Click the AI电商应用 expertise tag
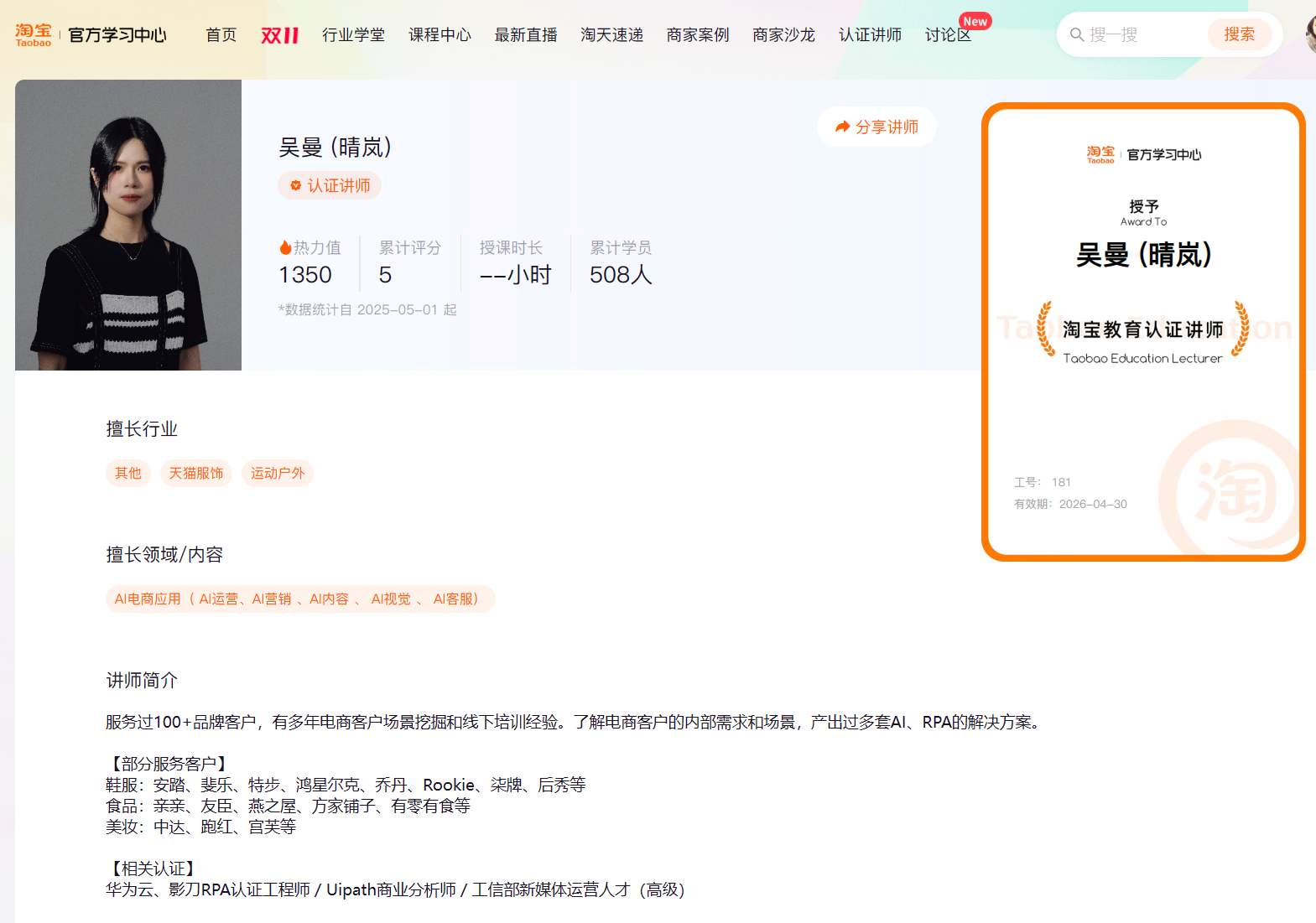This screenshot has width=1316, height=923. [300, 599]
